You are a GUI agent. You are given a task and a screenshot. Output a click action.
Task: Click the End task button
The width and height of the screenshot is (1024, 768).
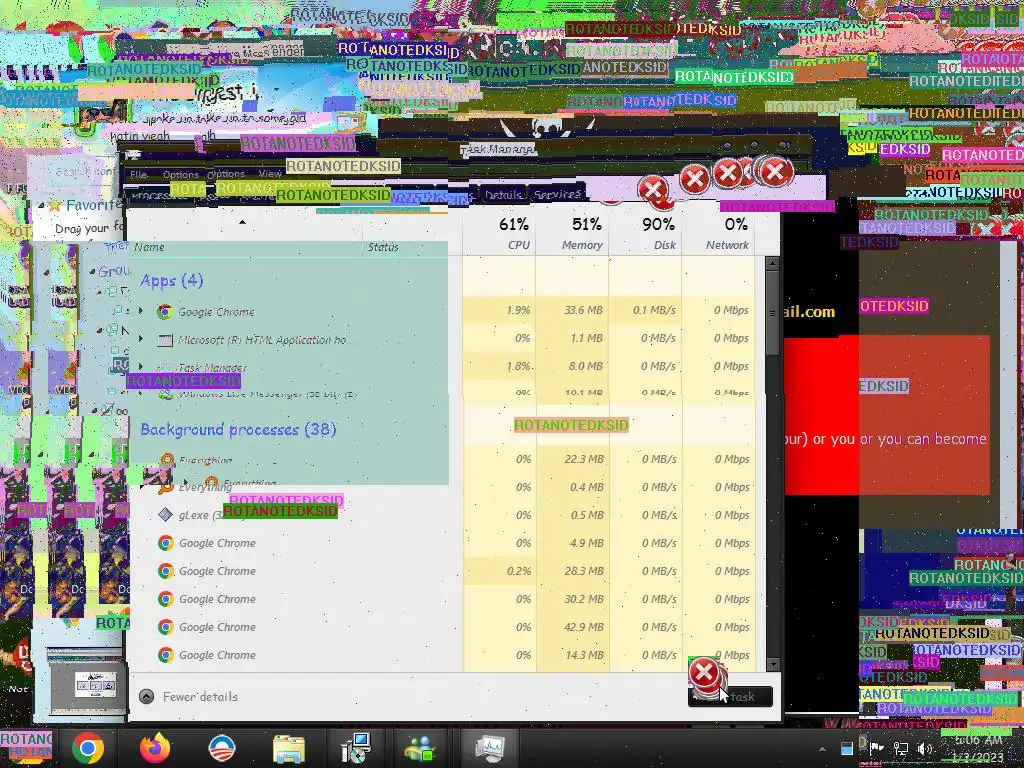(x=730, y=697)
